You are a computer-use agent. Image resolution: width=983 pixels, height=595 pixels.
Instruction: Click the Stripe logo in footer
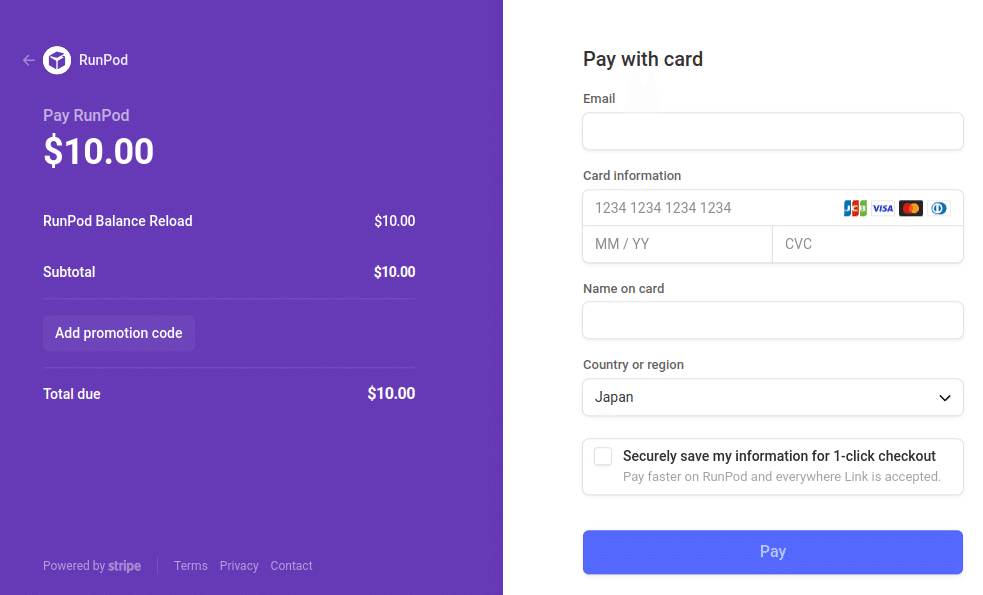click(125, 566)
